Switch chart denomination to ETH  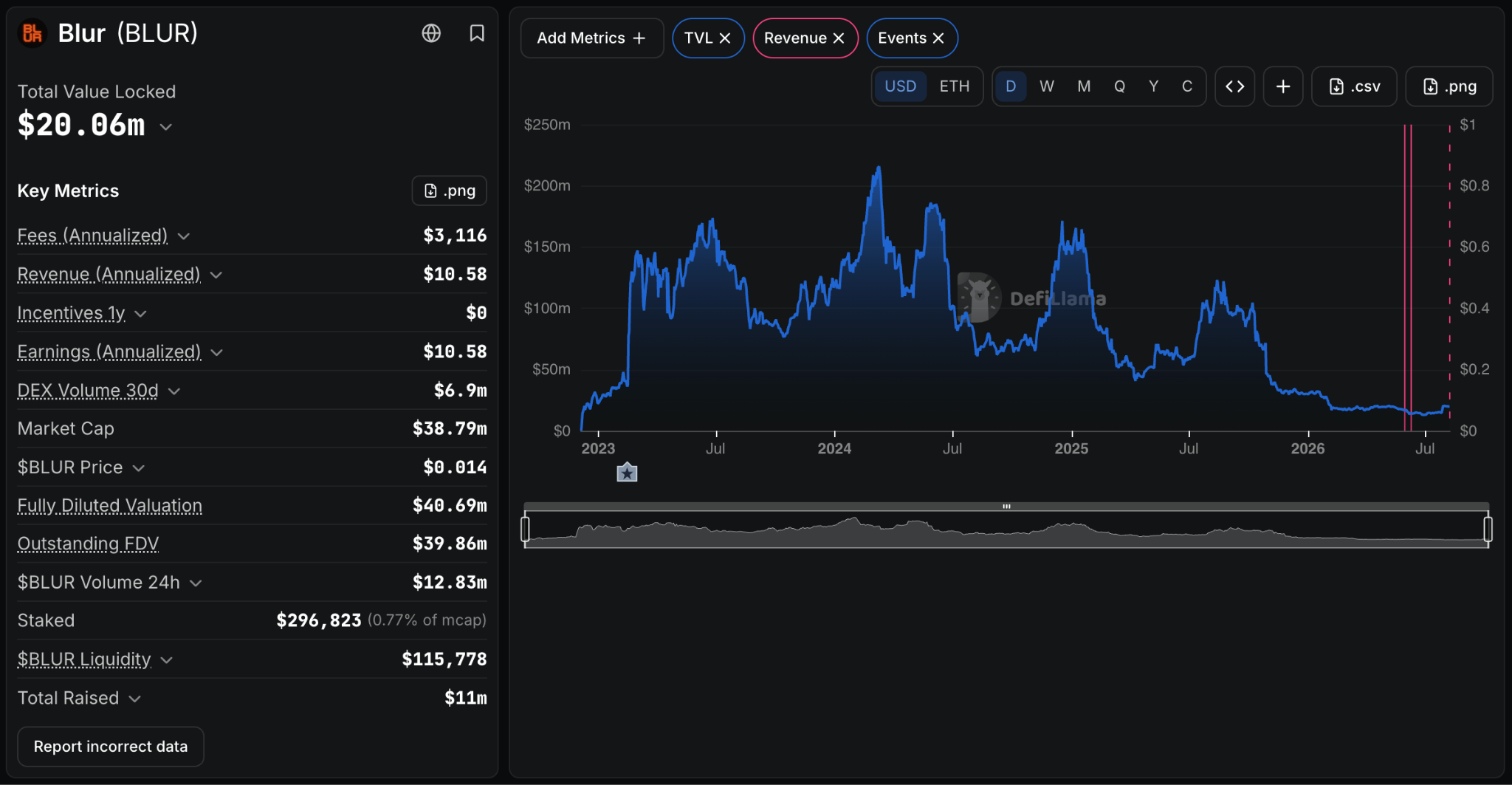[954, 86]
